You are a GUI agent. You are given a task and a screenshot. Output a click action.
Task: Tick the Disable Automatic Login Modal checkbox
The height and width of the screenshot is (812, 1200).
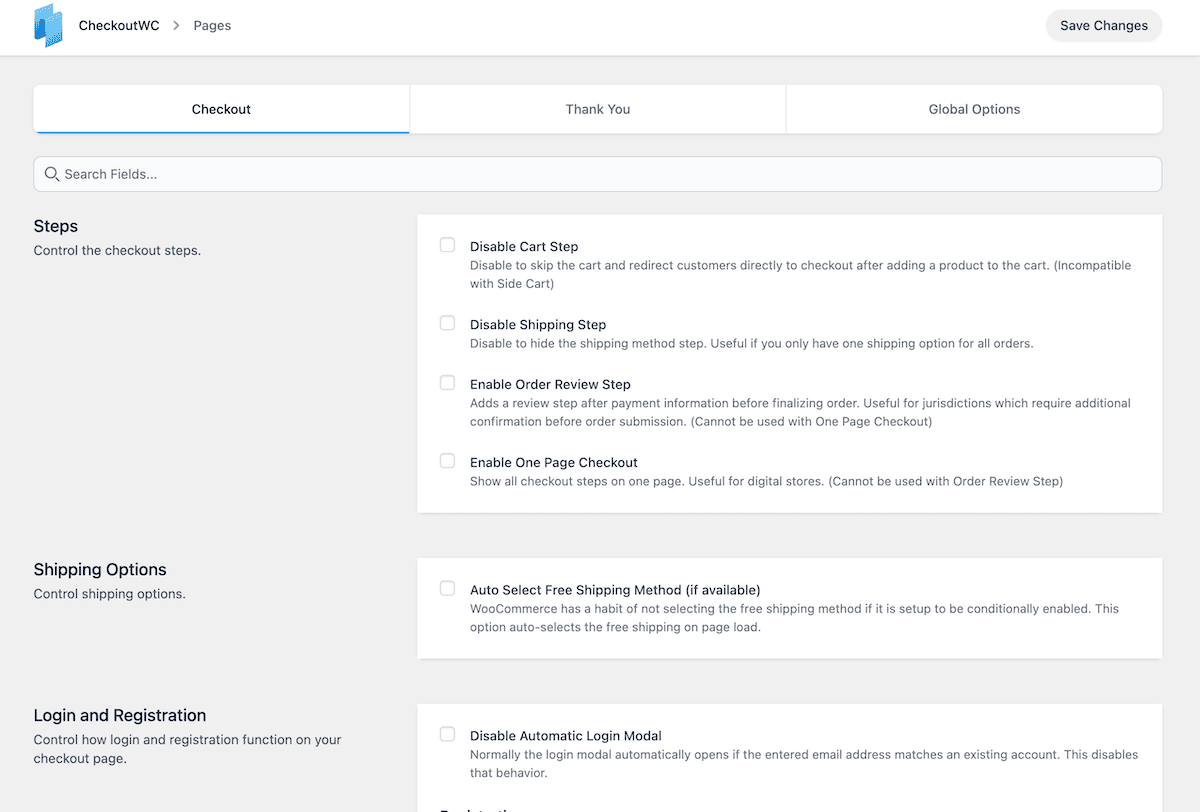point(447,734)
